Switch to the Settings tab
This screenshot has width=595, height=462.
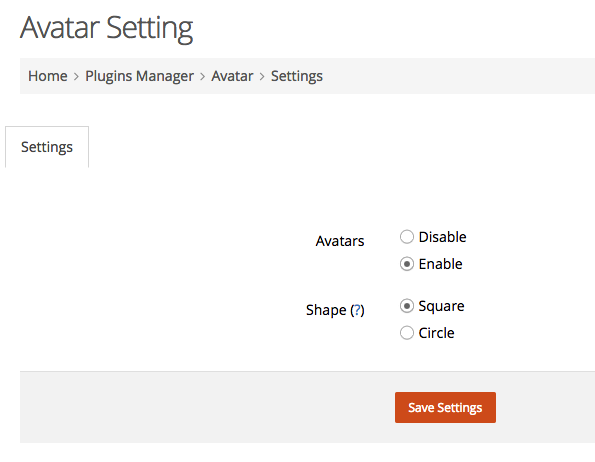pos(47,147)
